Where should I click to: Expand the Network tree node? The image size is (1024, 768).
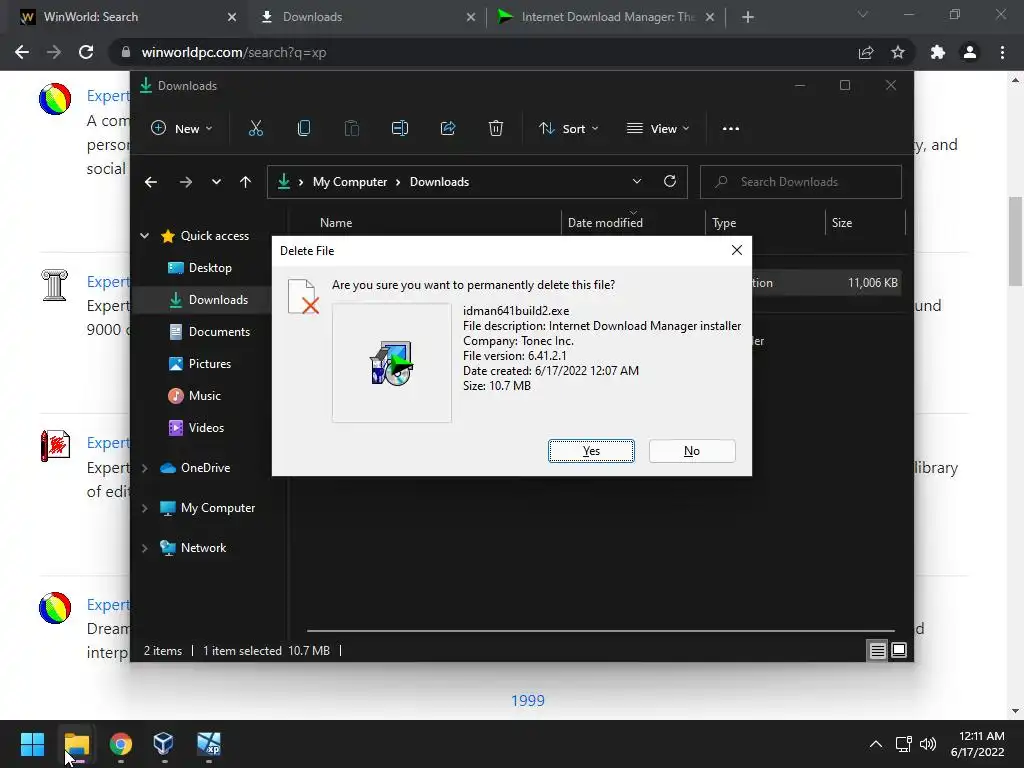click(144, 548)
